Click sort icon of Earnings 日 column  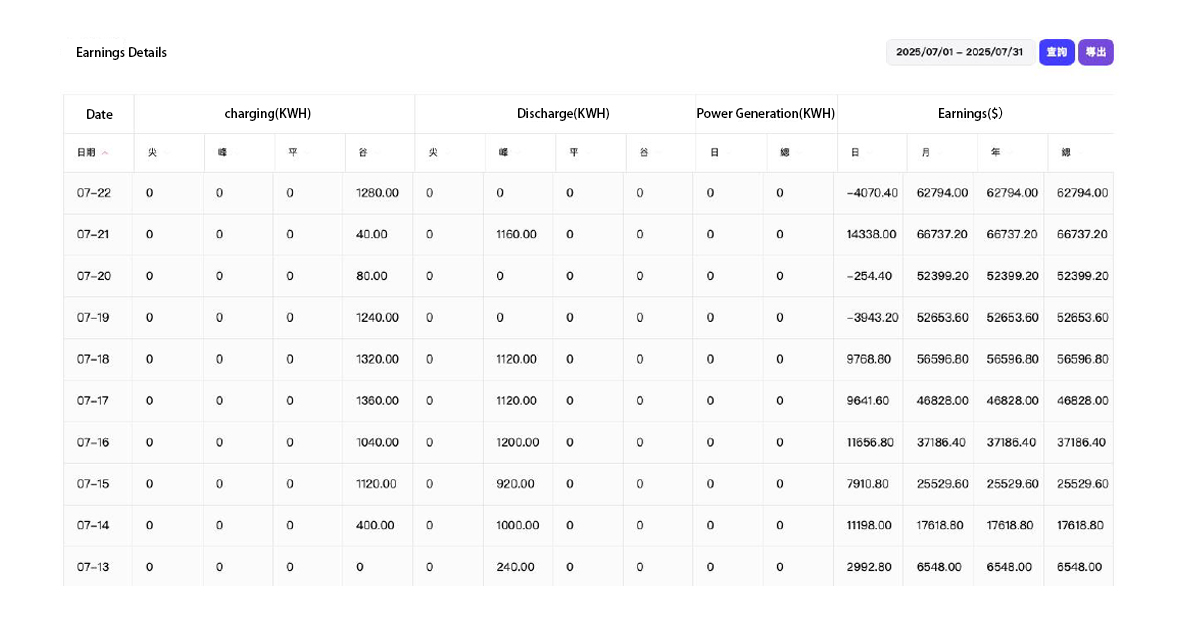click(868, 153)
